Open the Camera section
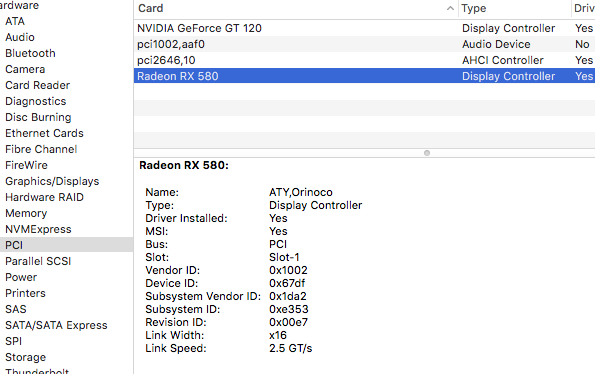This screenshot has width=595, height=374. click(25, 69)
